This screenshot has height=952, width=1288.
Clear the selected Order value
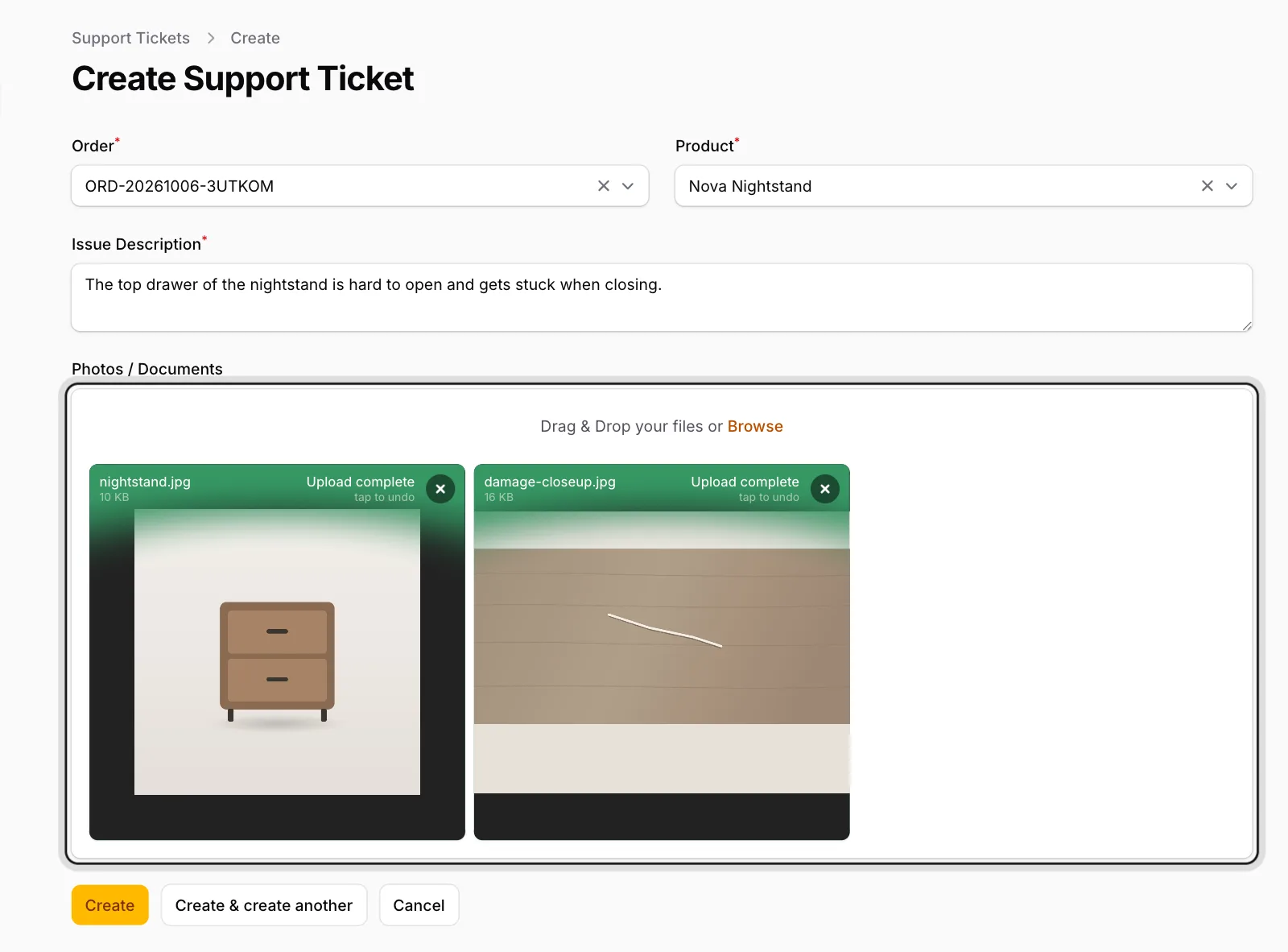tap(604, 186)
